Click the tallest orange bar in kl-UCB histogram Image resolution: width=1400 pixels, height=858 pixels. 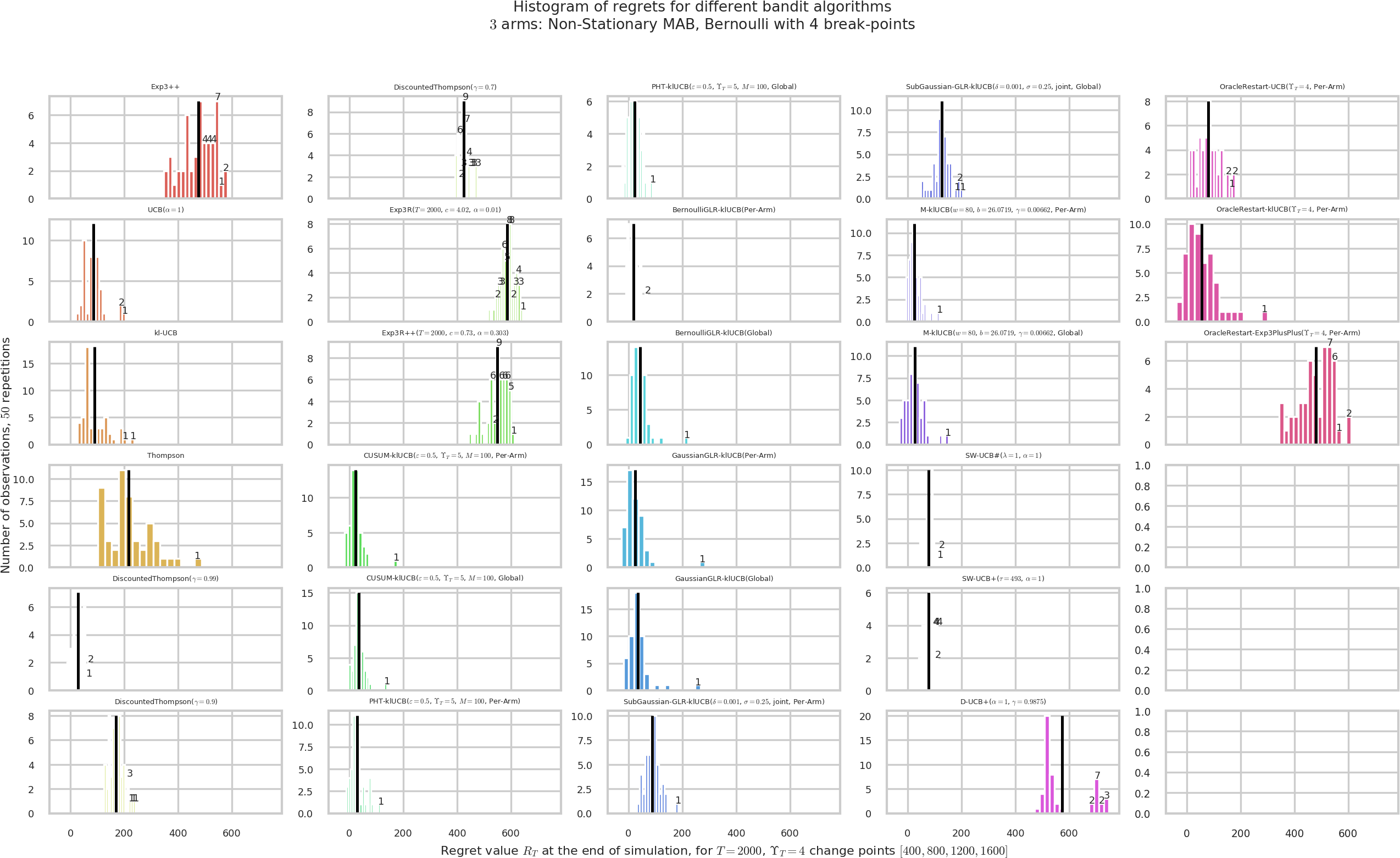tap(87, 396)
